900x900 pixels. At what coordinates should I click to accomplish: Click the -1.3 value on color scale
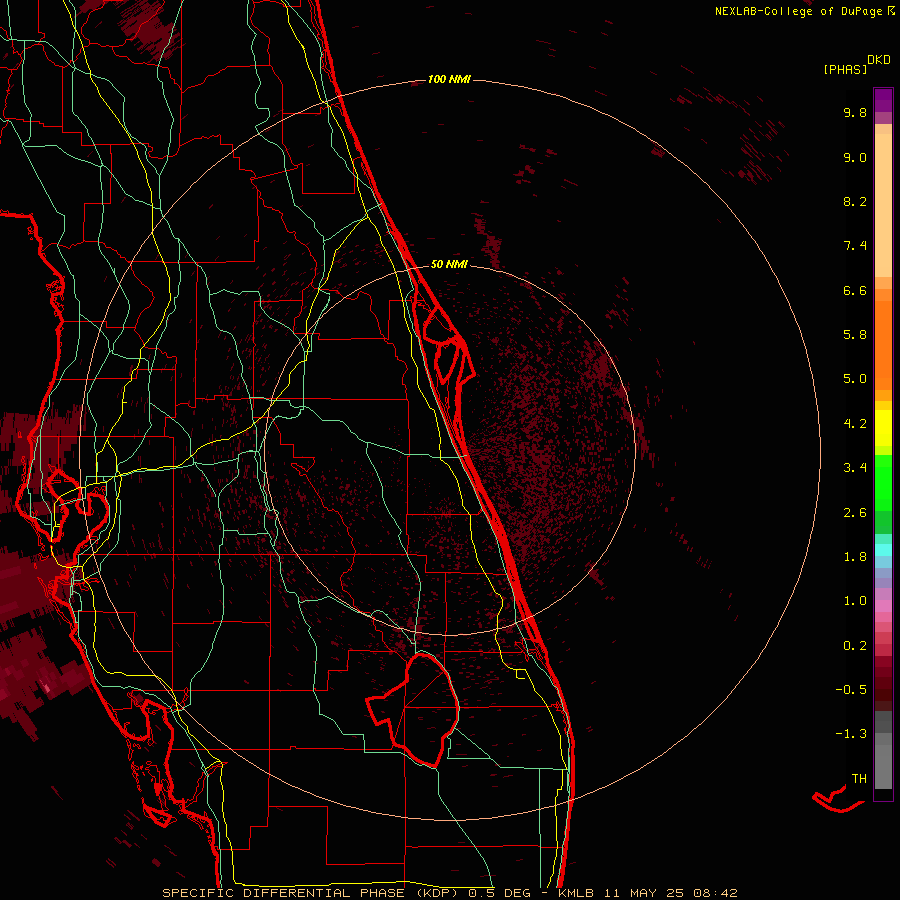pos(851,734)
